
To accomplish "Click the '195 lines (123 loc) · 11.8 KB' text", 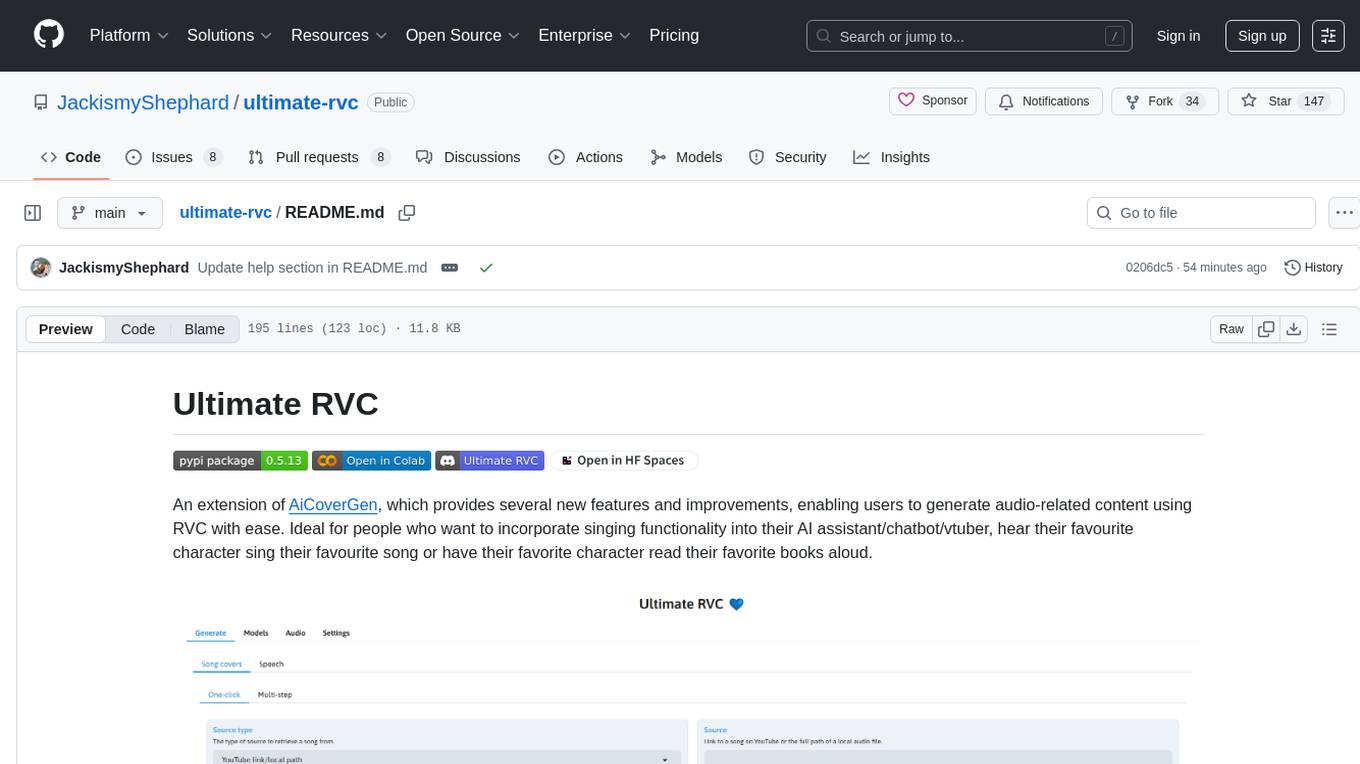I will (354, 329).
